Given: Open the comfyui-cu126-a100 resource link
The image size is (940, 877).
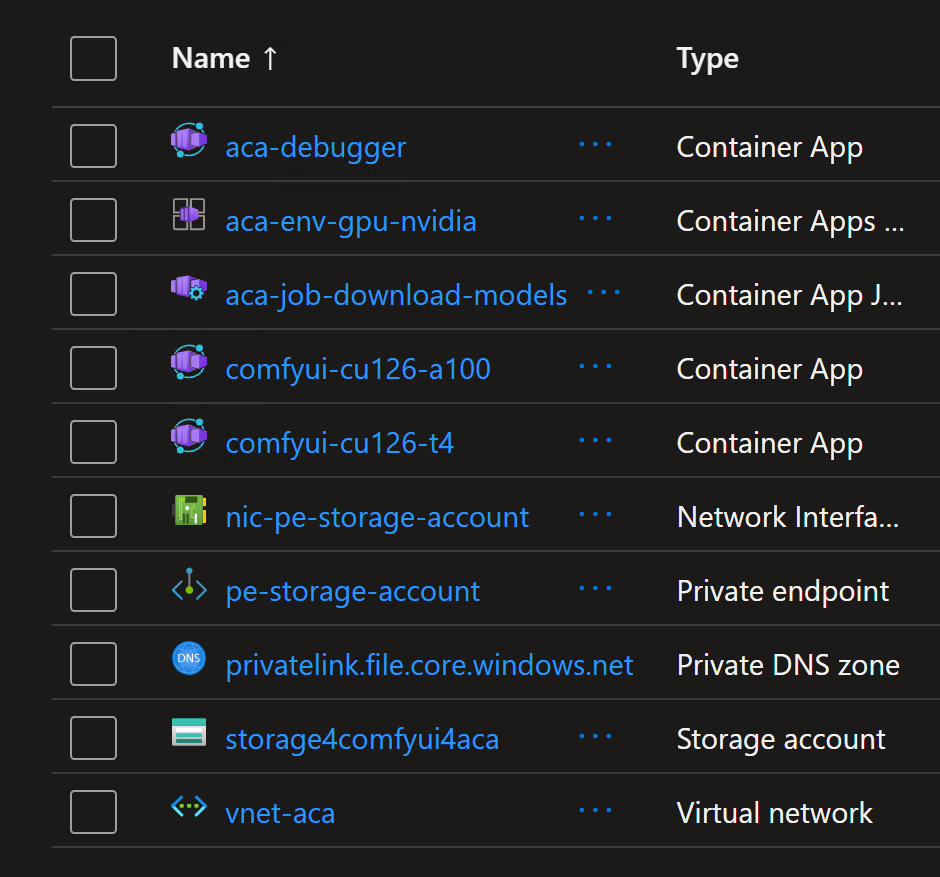Looking at the screenshot, I should (x=358, y=370).
